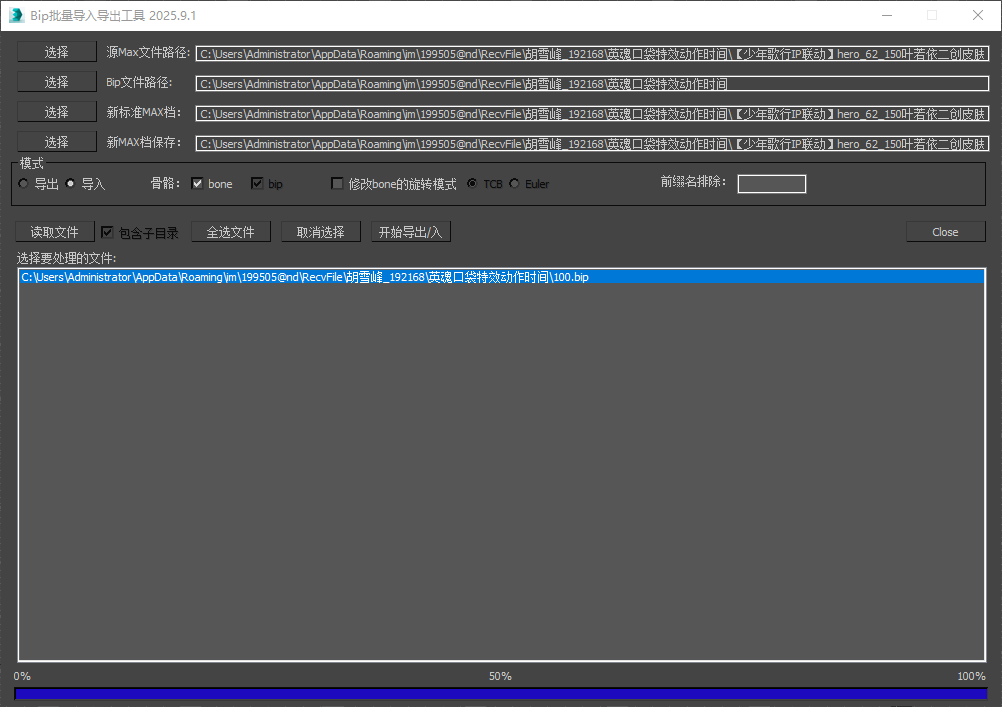Click 选择 button for Bip文件路径

(x=56, y=82)
